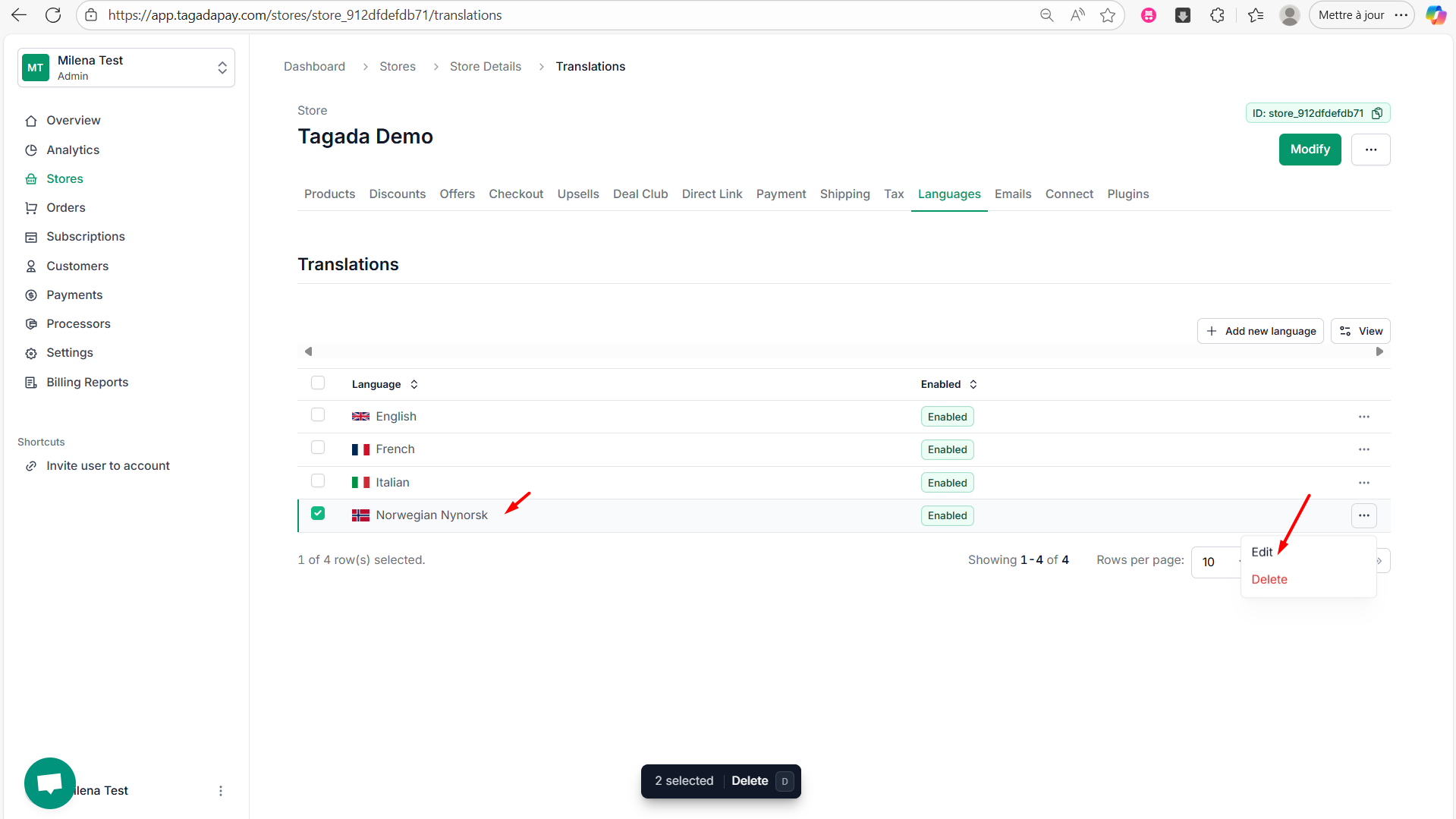The width and height of the screenshot is (1456, 819).
Task: Check the French row checkbox
Action: (318, 448)
